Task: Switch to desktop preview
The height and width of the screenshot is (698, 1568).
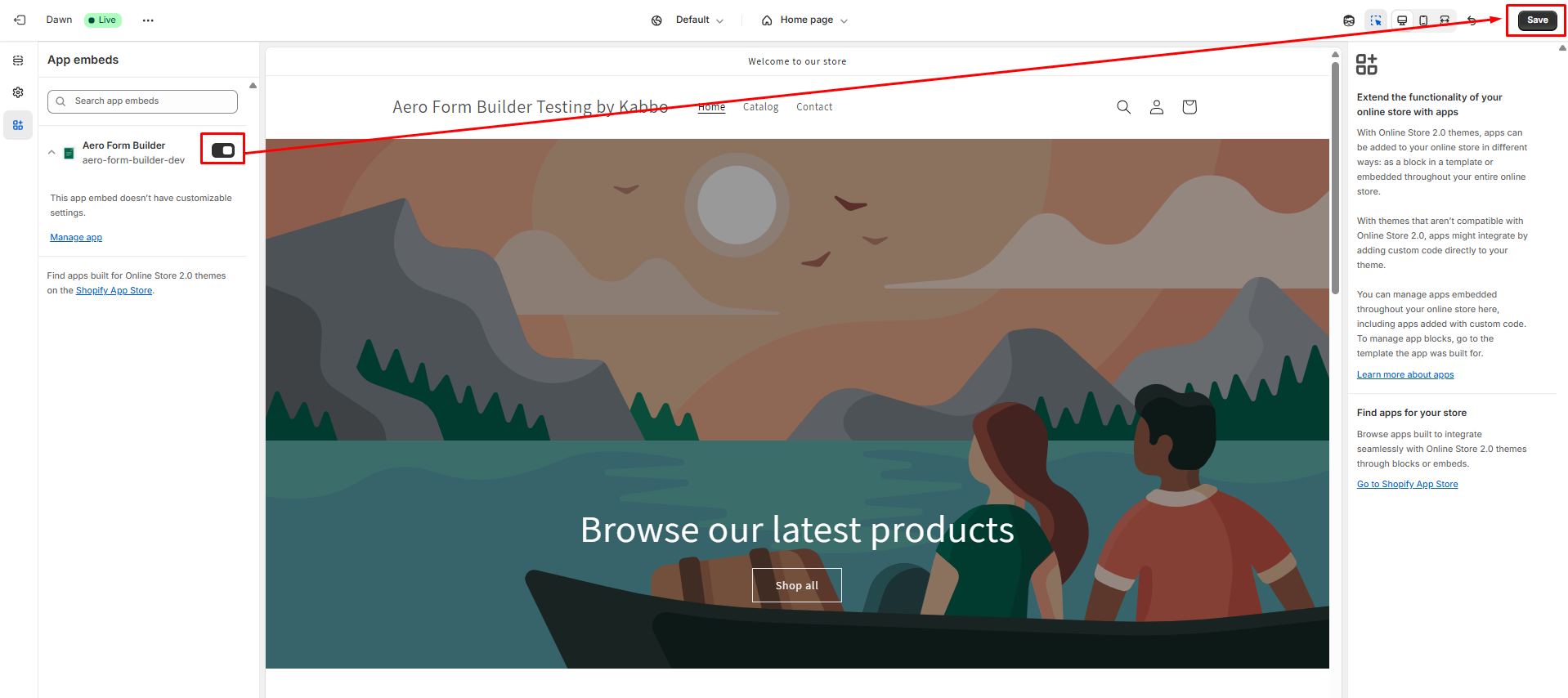Action: pos(1402,20)
